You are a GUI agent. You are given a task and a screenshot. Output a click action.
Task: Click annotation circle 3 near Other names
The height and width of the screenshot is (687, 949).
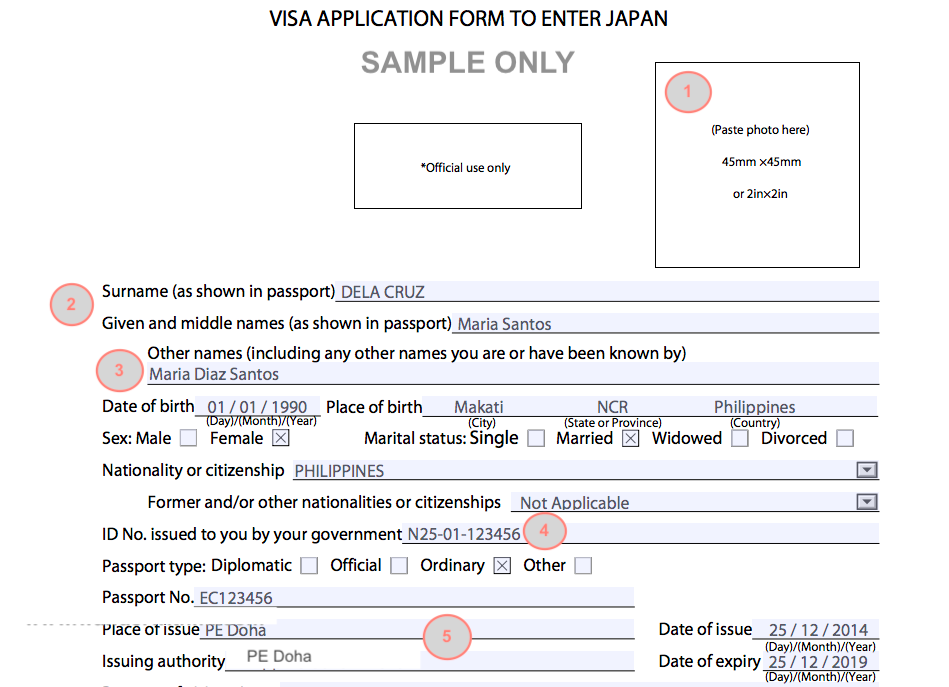pos(119,370)
